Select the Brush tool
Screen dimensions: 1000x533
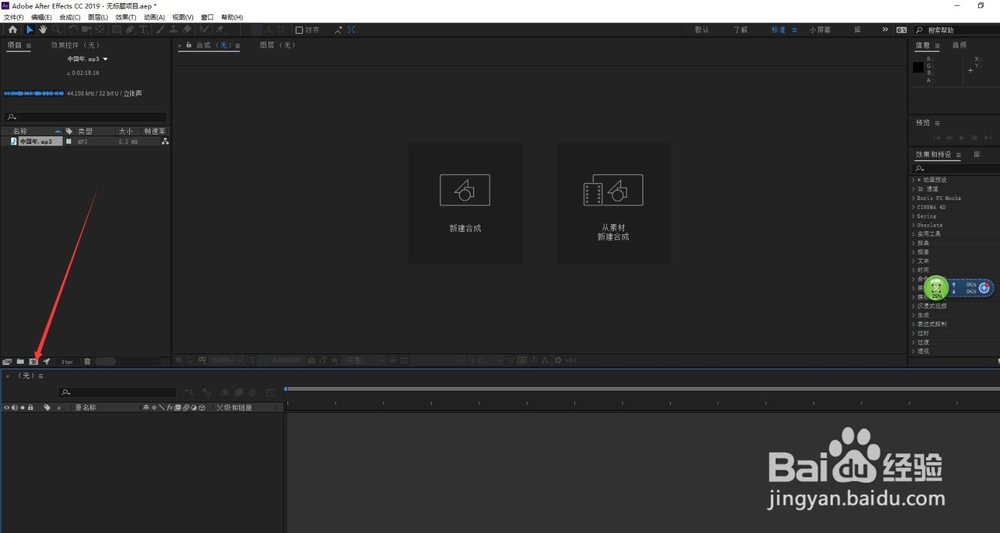[161, 29]
